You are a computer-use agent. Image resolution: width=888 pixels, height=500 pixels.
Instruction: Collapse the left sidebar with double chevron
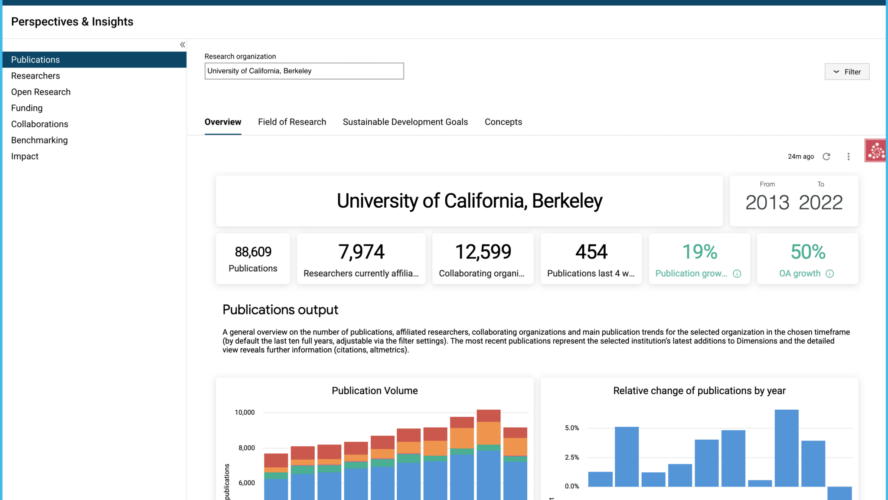182,44
